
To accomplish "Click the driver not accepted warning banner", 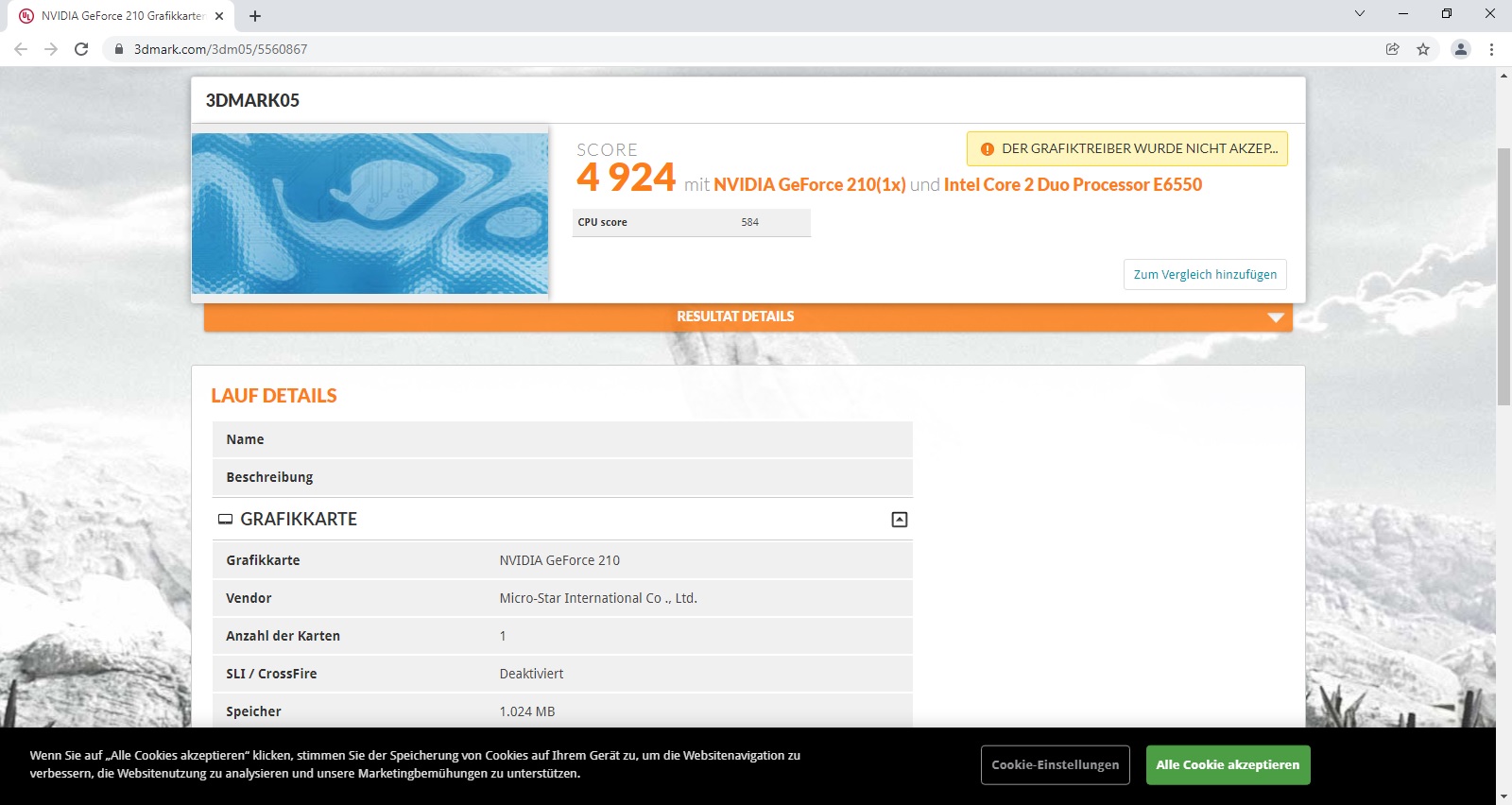I will coord(1127,149).
